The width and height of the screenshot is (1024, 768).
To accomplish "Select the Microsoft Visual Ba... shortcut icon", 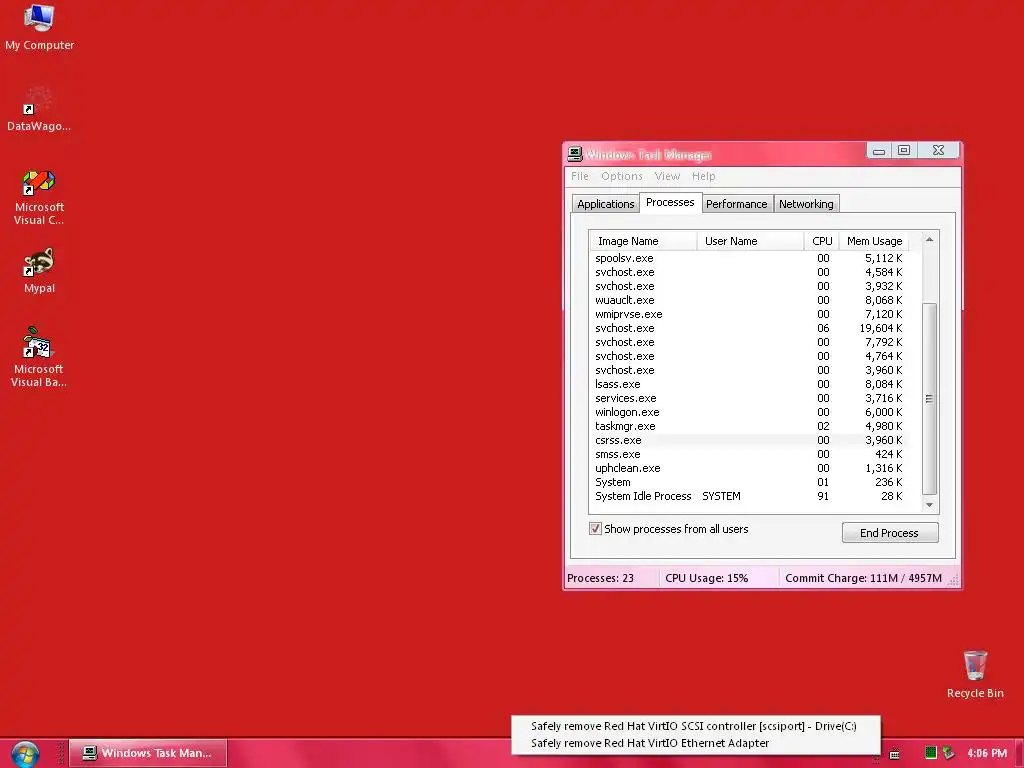I will click(39, 357).
